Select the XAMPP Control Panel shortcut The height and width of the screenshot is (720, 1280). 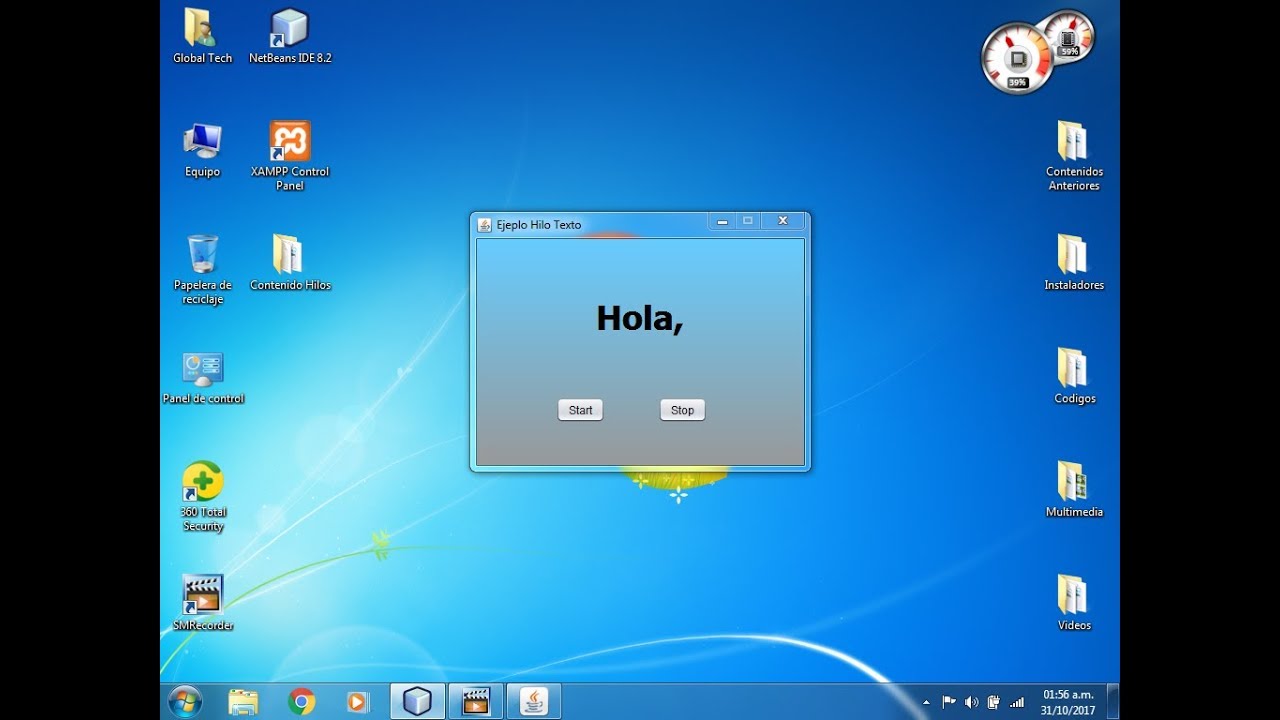[x=290, y=156]
